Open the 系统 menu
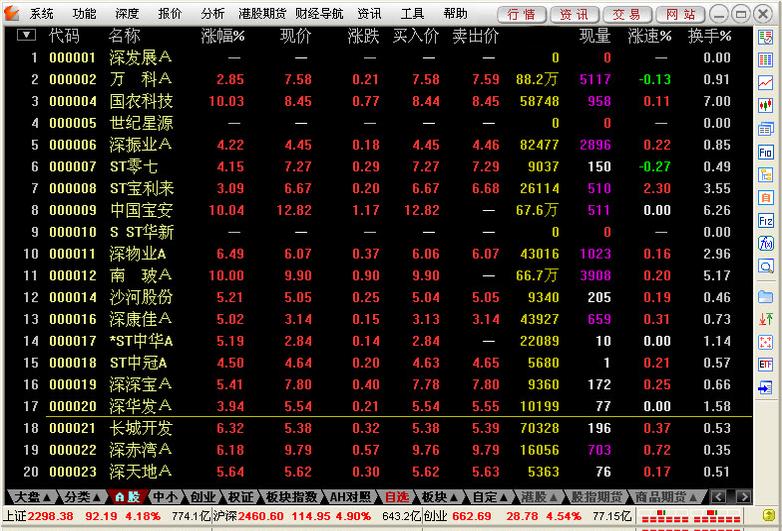The height and width of the screenshot is (531, 782). [41, 13]
